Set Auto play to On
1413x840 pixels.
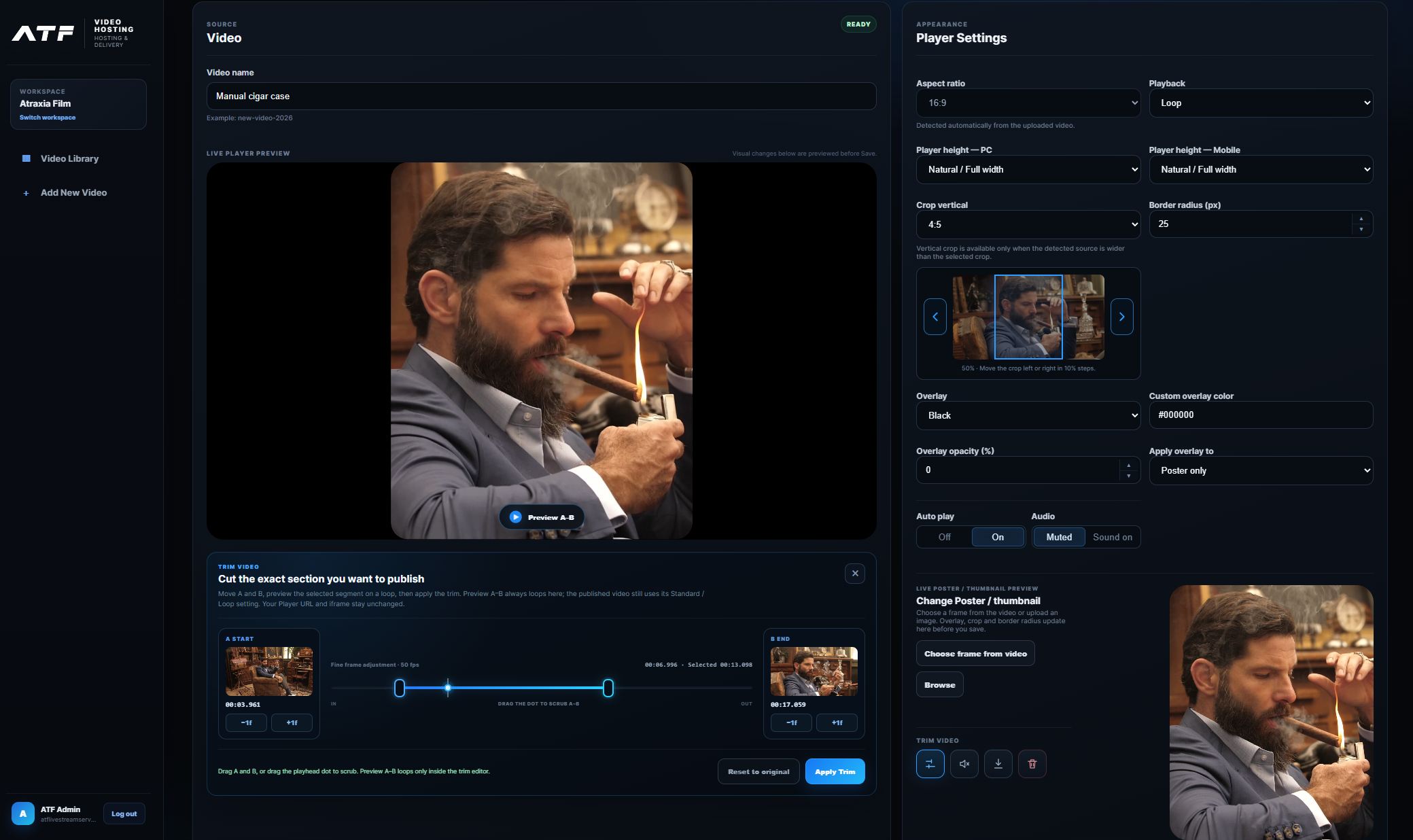tap(998, 537)
